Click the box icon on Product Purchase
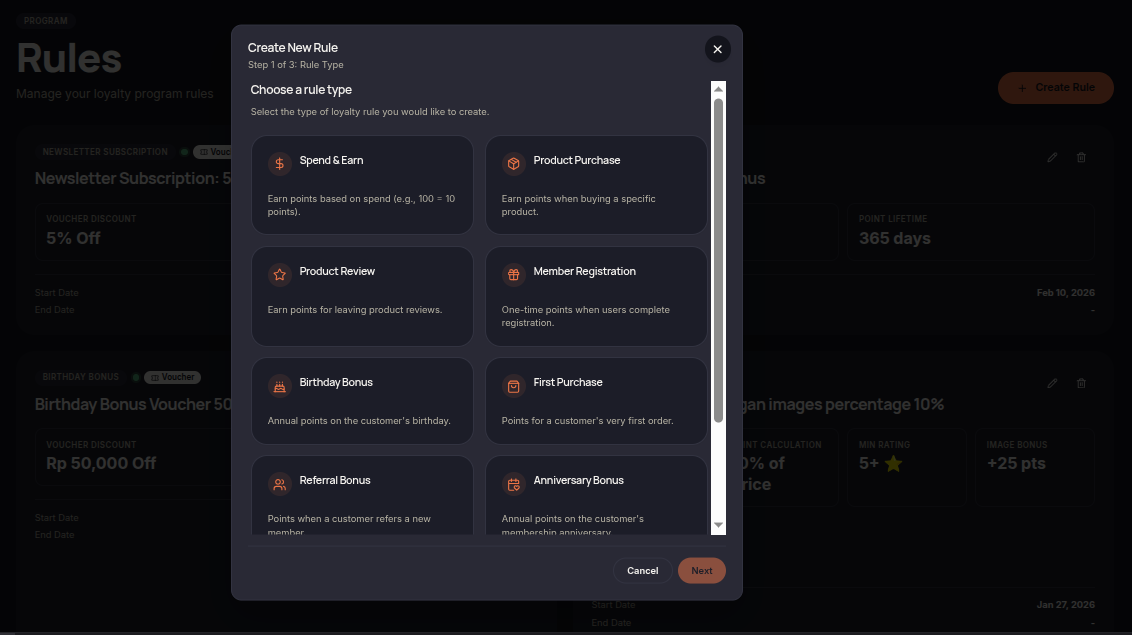Image resolution: width=1132 pixels, height=635 pixels. point(513,164)
